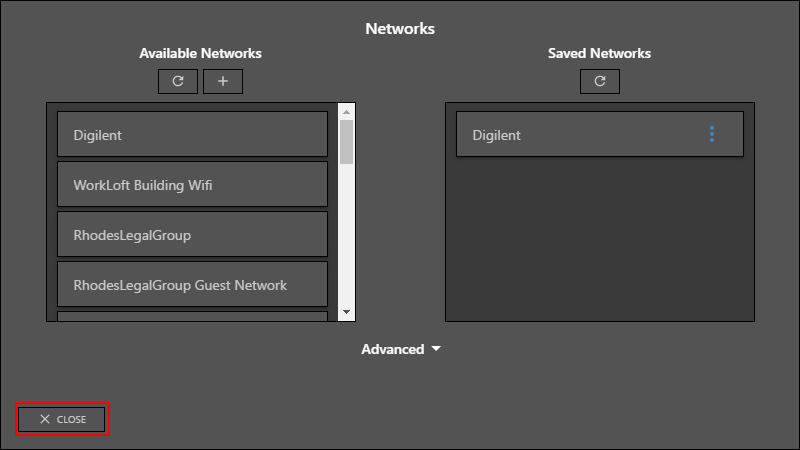Click the X icon inside Close button

click(45, 419)
